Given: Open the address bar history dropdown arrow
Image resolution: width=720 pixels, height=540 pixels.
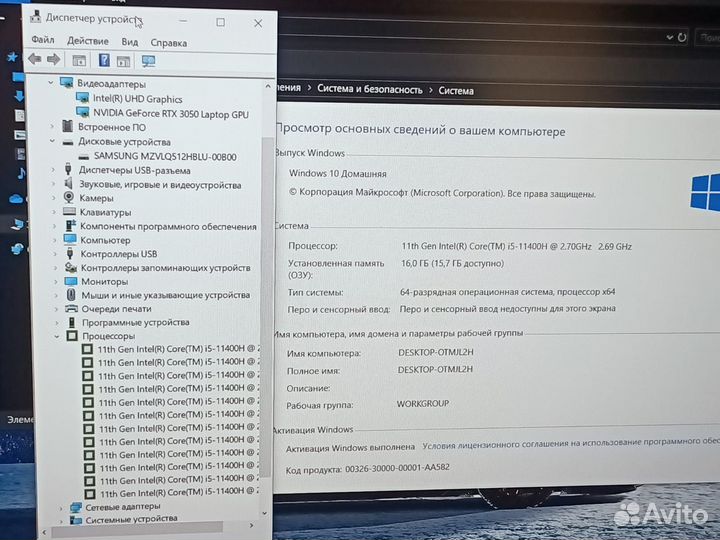Looking at the screenshot, I should pos(670,37).
